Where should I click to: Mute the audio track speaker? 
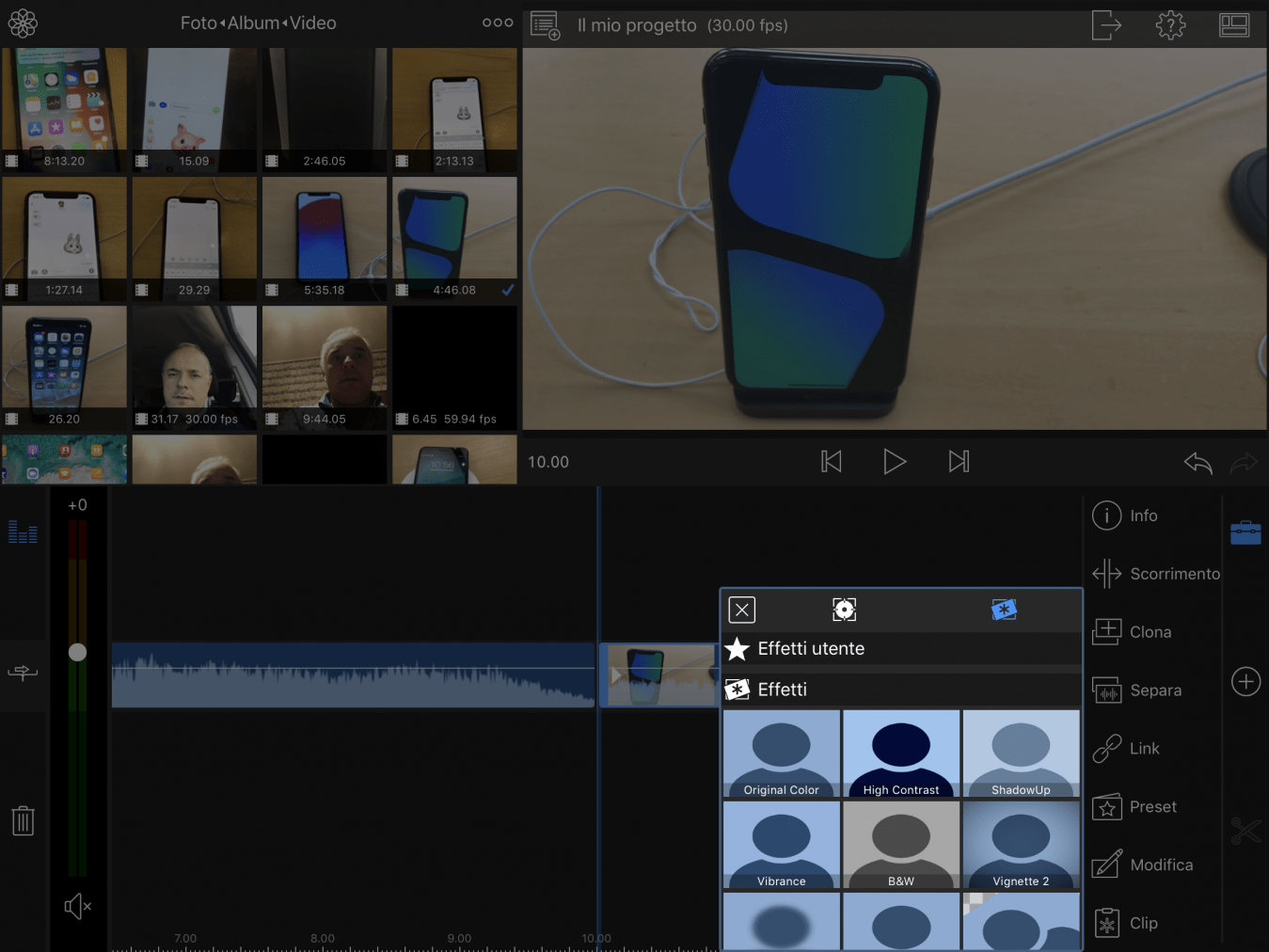pos(77,907)
